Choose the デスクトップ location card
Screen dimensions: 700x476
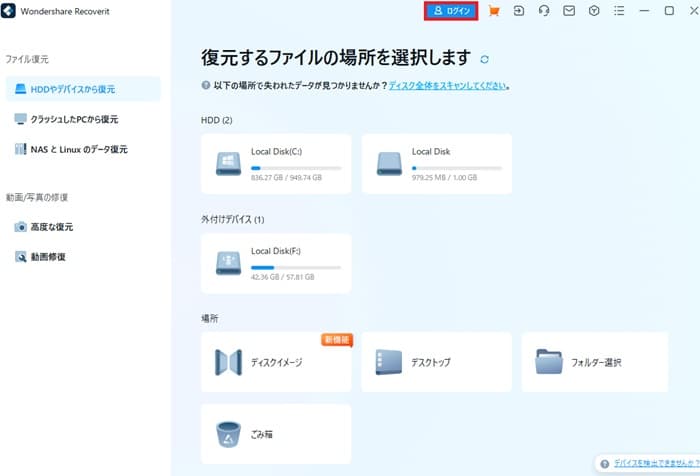point(437,362)
